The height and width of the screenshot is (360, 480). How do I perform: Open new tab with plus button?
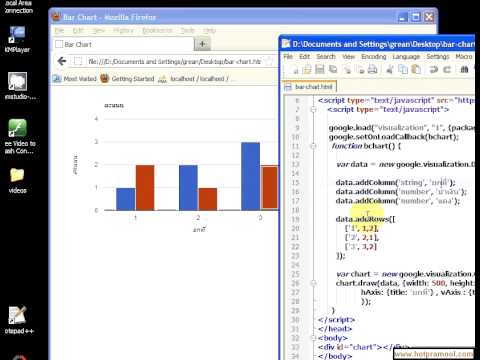202,44
